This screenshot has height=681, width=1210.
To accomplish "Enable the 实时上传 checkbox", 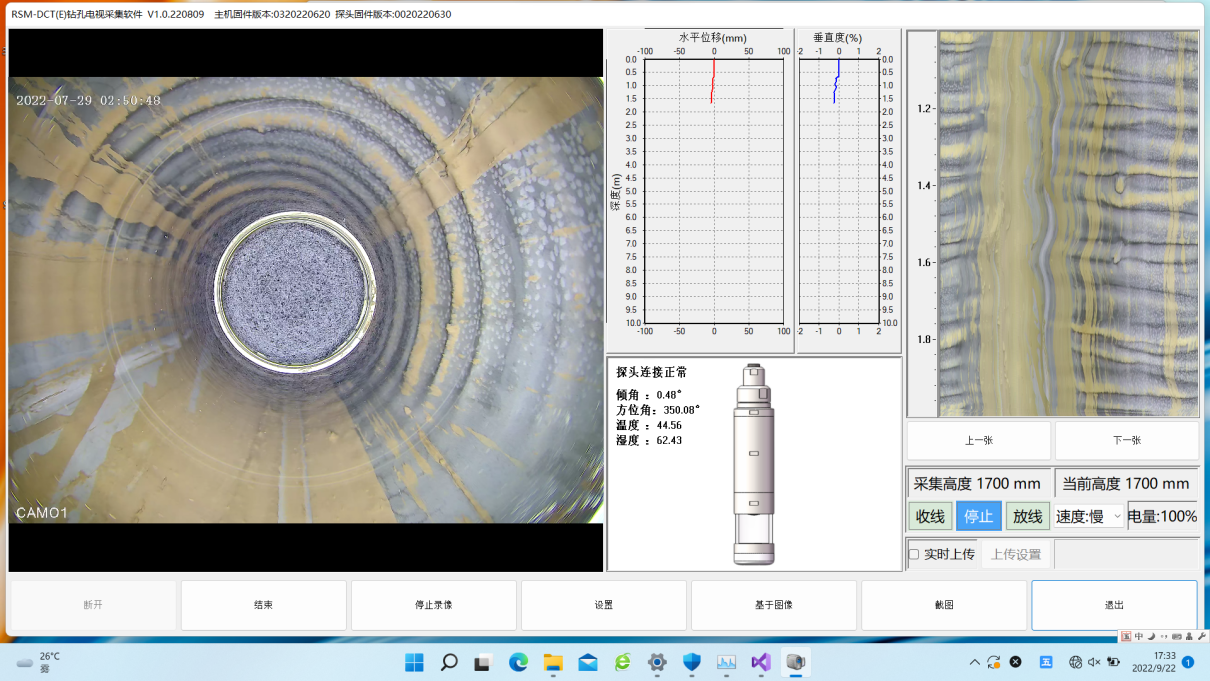I will click(914, 554).
